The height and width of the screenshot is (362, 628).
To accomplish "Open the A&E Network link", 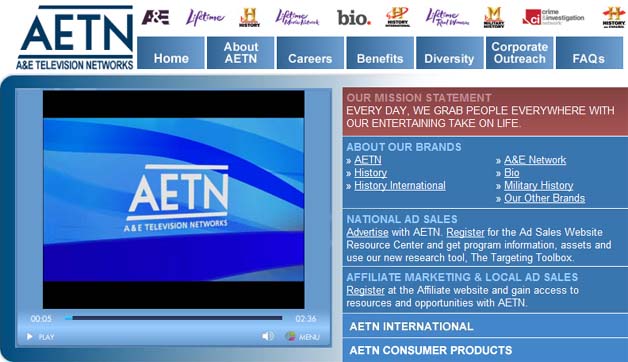I will [535, 160].
